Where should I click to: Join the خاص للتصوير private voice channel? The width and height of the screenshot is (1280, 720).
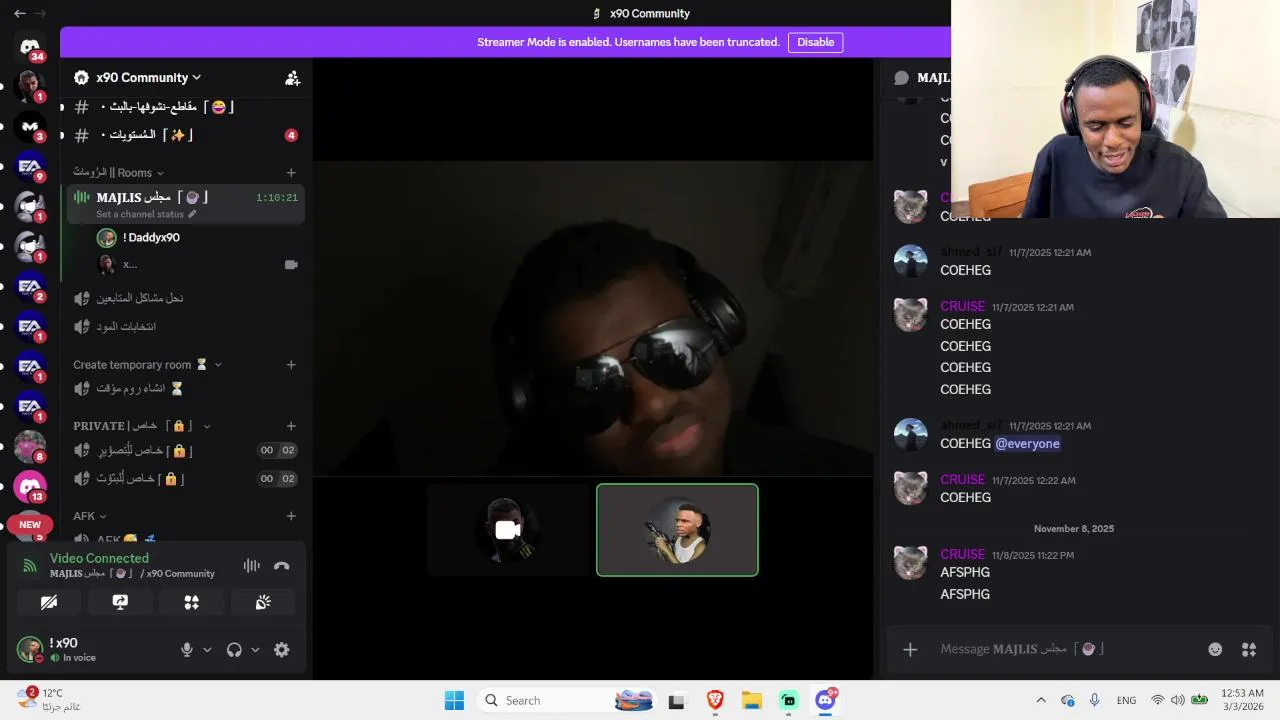184,450
